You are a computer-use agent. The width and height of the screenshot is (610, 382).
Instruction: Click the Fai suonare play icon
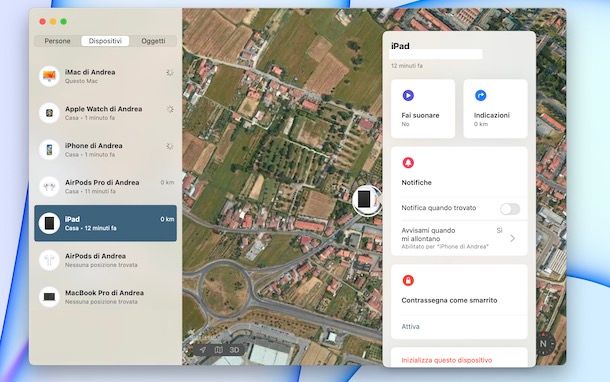coord(408,95)
